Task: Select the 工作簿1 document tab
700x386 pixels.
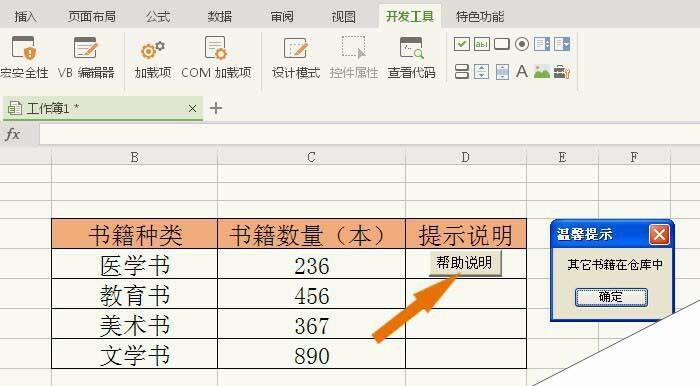Action: [x=103, y=108]
